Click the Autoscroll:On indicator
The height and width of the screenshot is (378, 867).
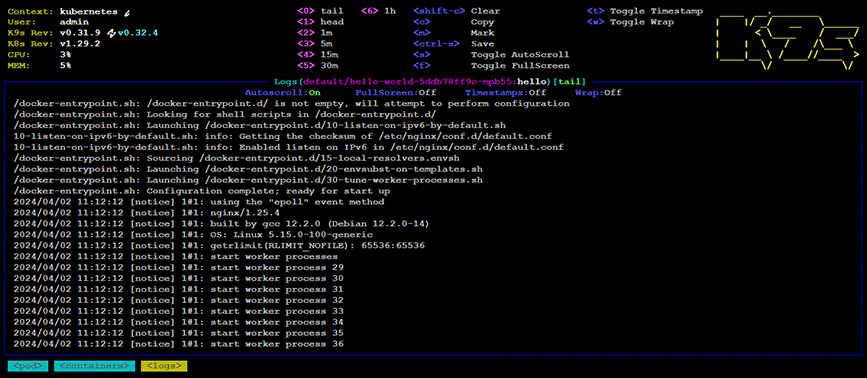point(283,92)
